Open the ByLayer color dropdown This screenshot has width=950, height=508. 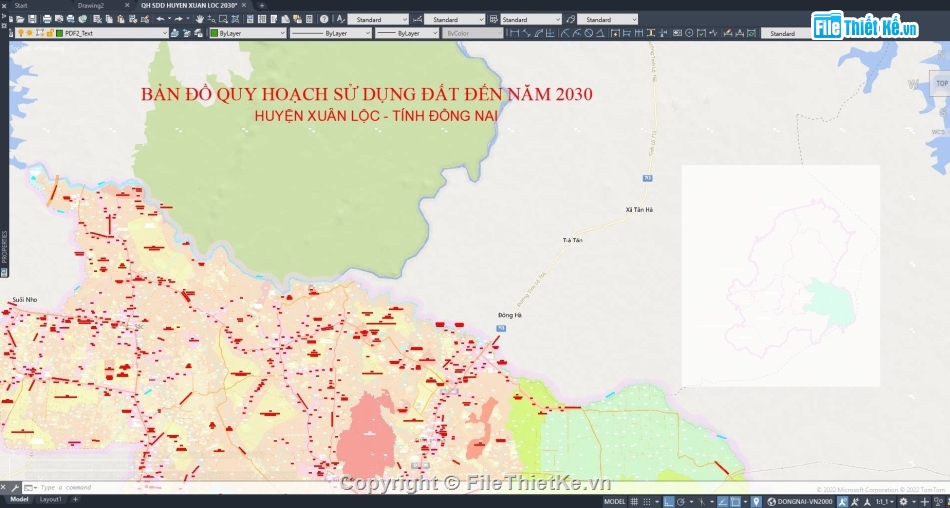coord(282,33)
